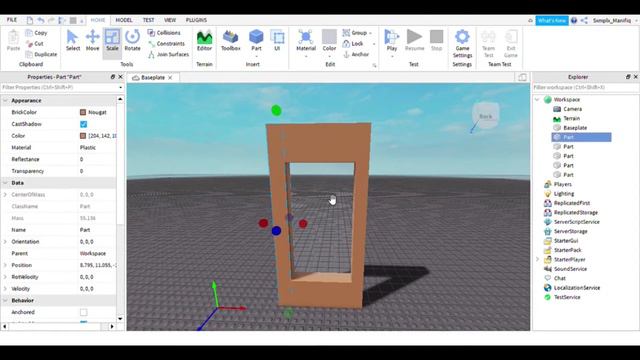Toggle the CastShadow checkbox
This screenshot has height=360, width=640.
click(83, 124)
